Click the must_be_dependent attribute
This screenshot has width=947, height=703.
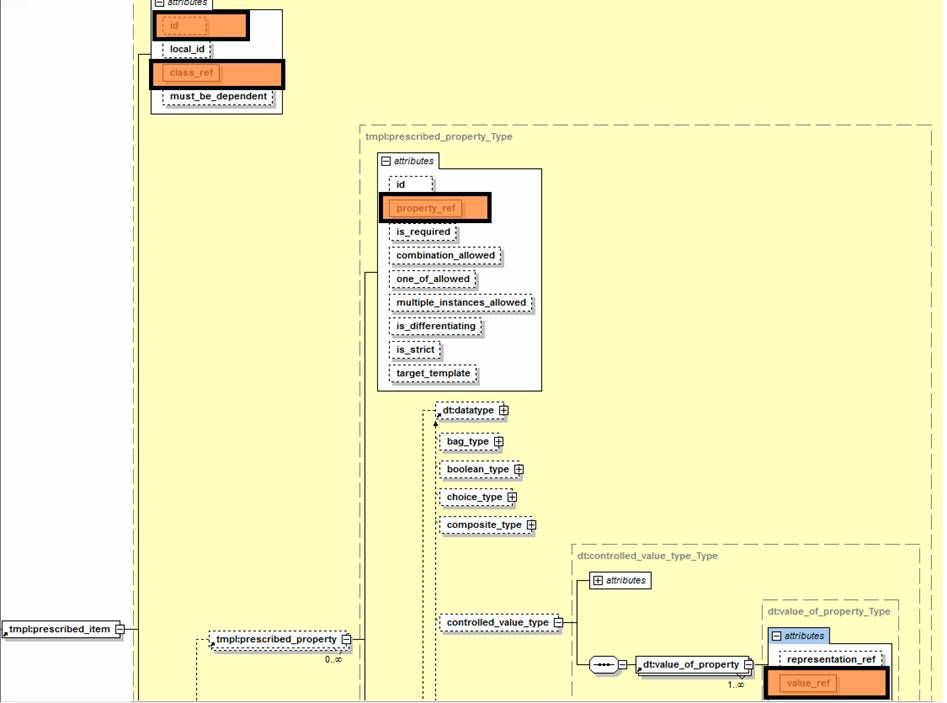pyautogui.click(x=218, y=97)
